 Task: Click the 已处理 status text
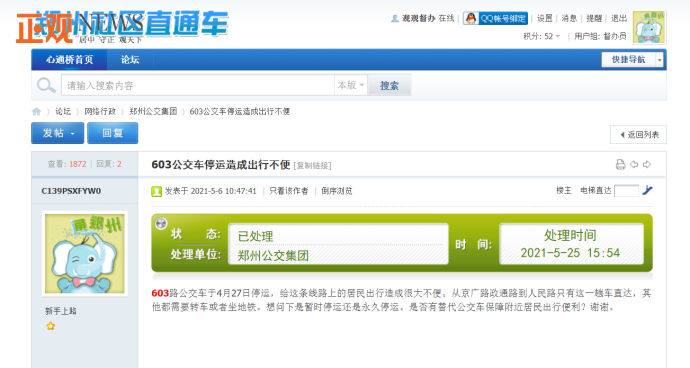pos(255,236)
